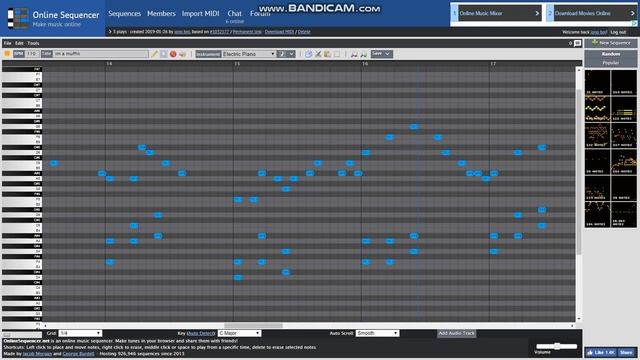Open the Tools menu
This screenshot has width=640, height=360.
click(33, 43)
